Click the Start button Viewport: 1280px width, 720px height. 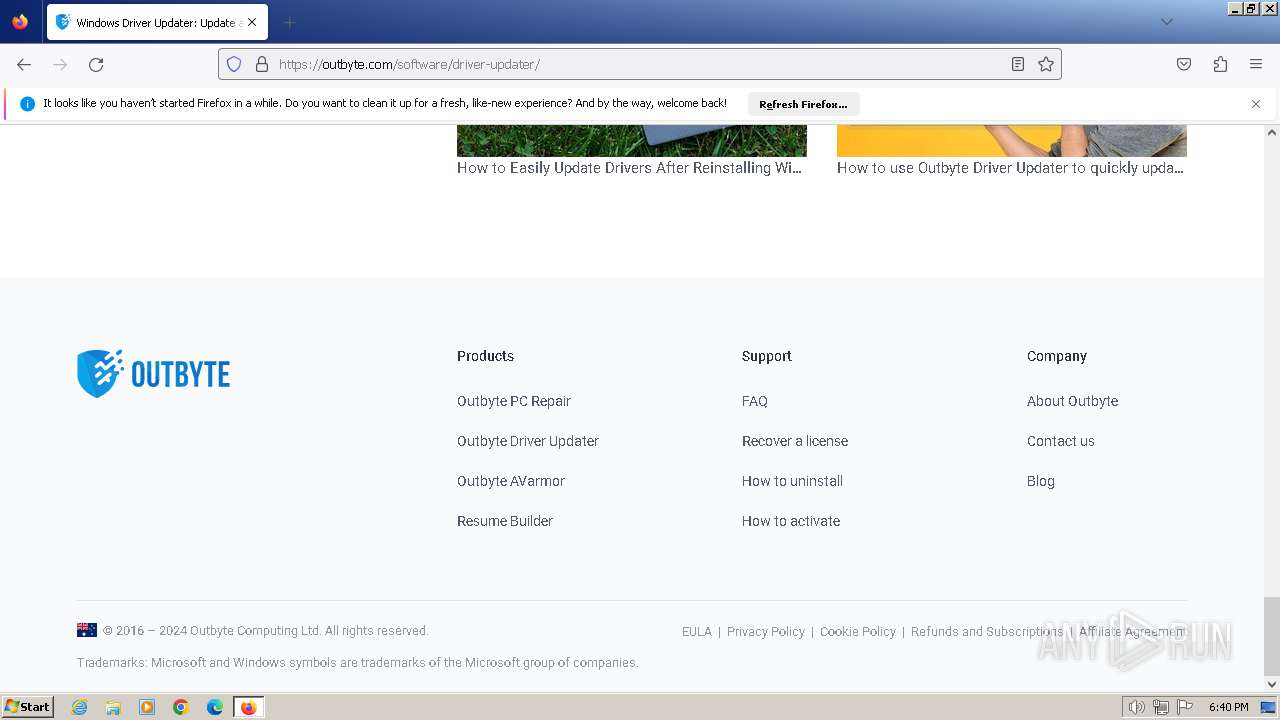pos(28,707)
